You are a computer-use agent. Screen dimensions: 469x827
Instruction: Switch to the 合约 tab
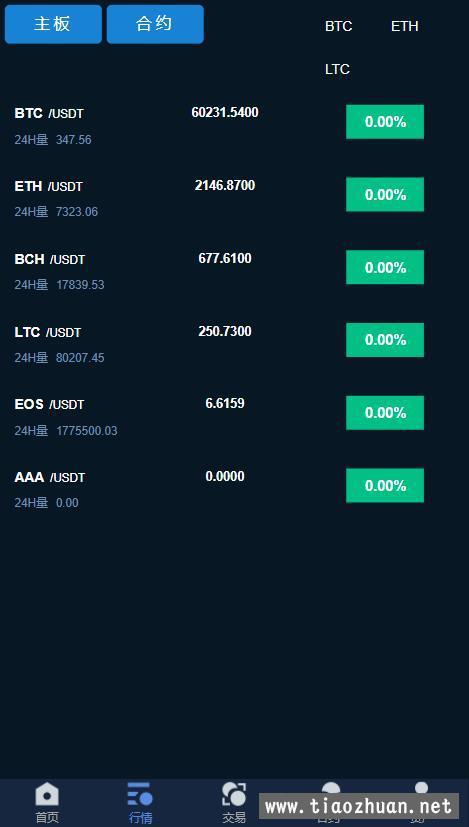(x=155, y=24)
